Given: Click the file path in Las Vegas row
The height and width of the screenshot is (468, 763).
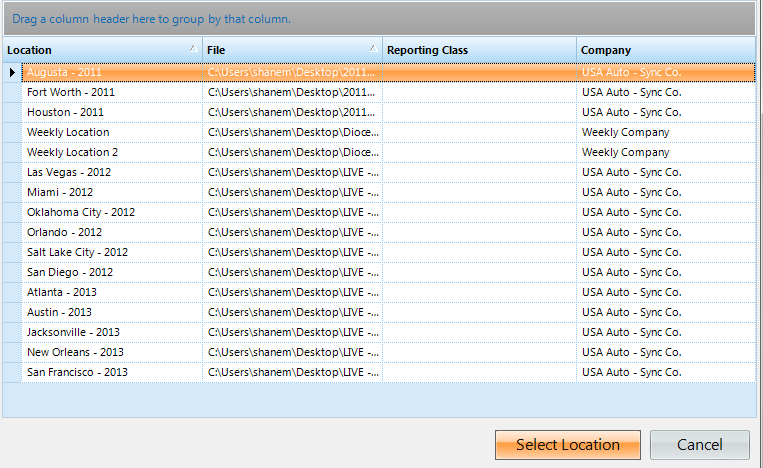Looking at the screenshot, I should click(x=293, y=172).
